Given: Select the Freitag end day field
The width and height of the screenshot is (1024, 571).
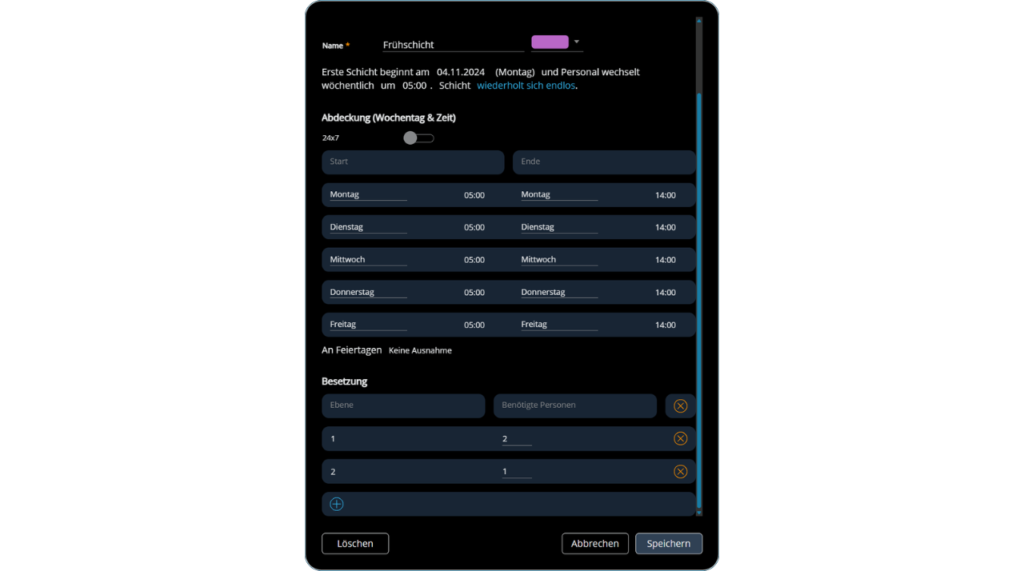Looking at the screenshot, I should pos(559,324).
